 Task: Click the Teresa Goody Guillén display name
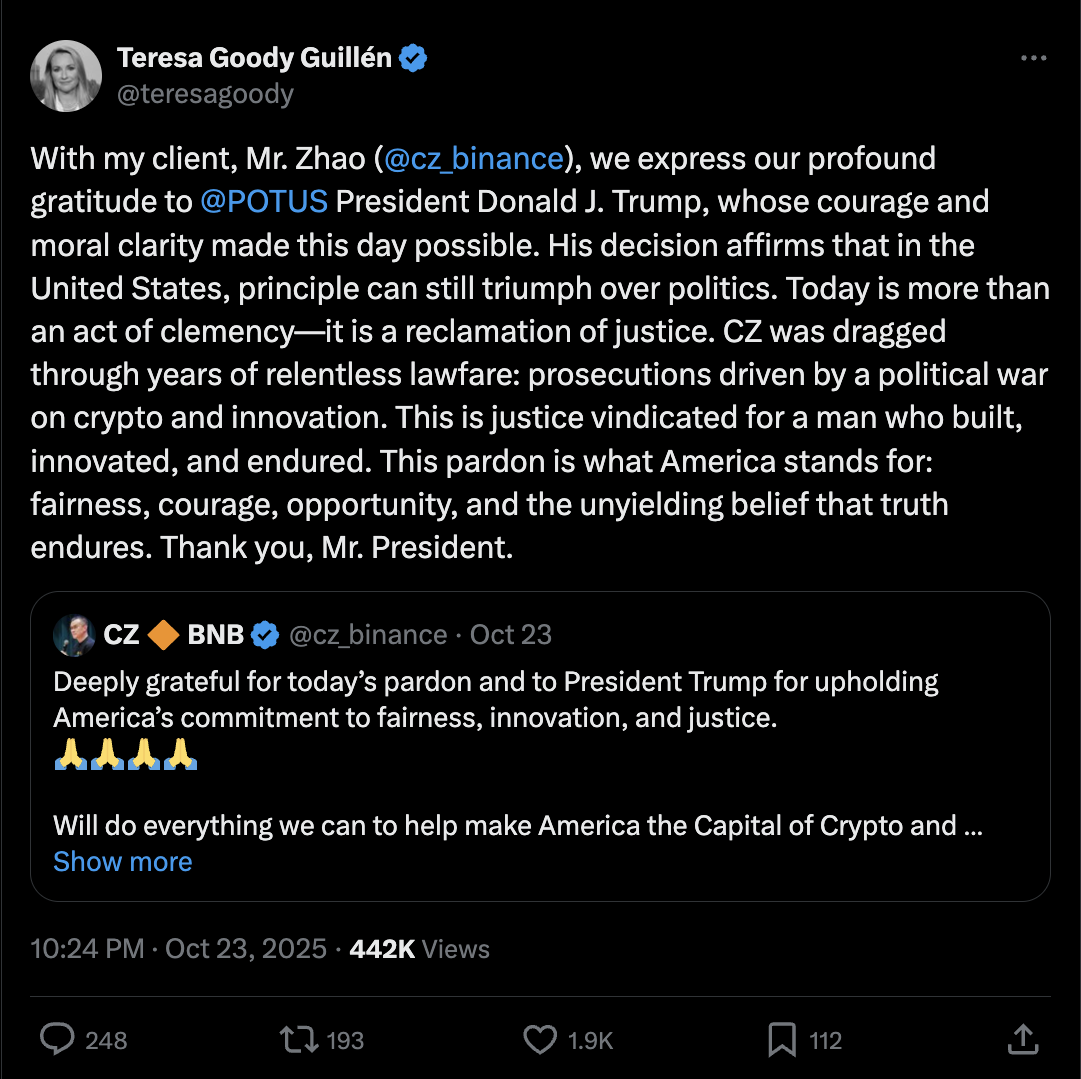pos(254,59)
